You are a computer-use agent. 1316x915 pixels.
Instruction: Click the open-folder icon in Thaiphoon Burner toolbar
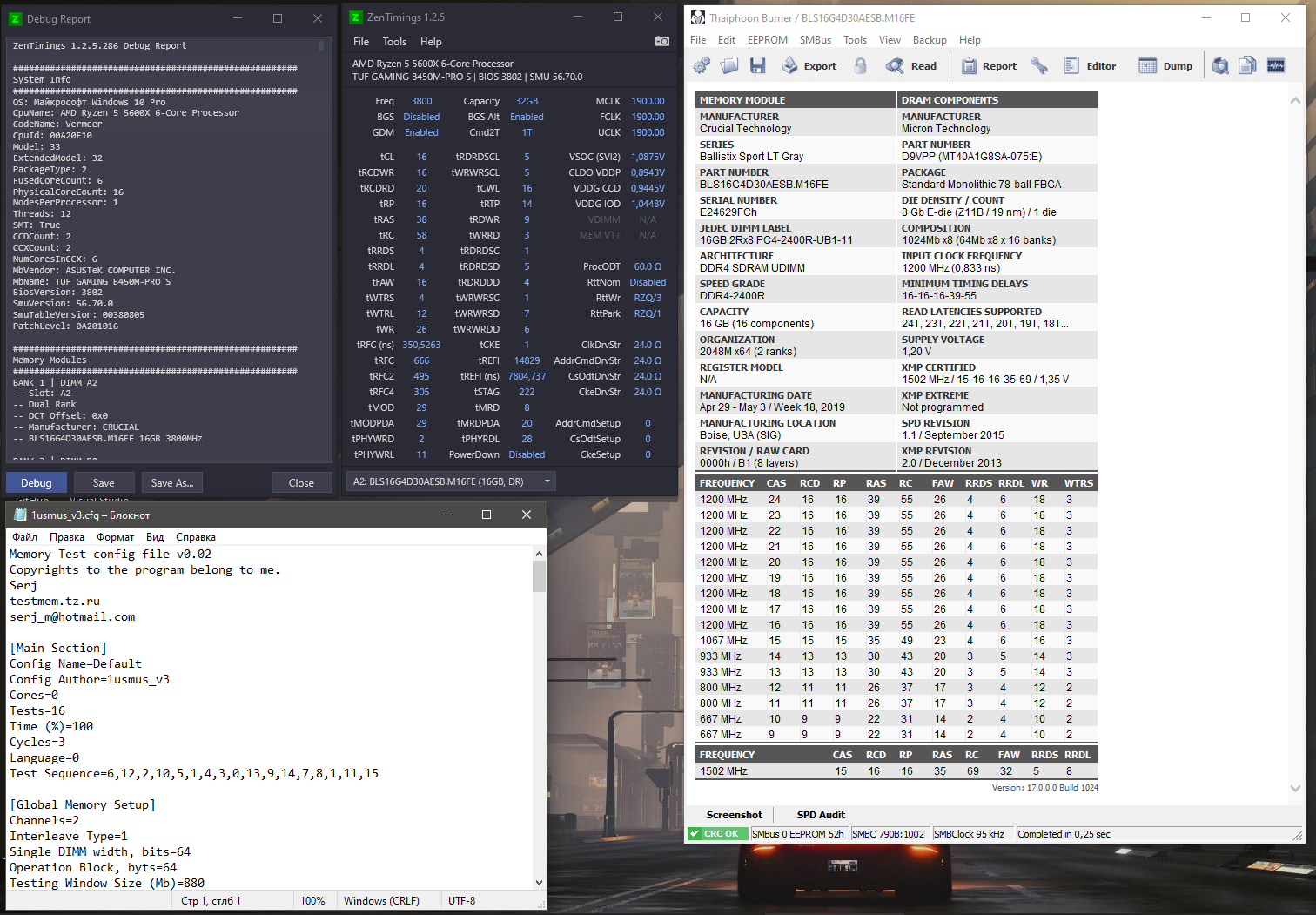pyautogui.click(x=729, y=65)
